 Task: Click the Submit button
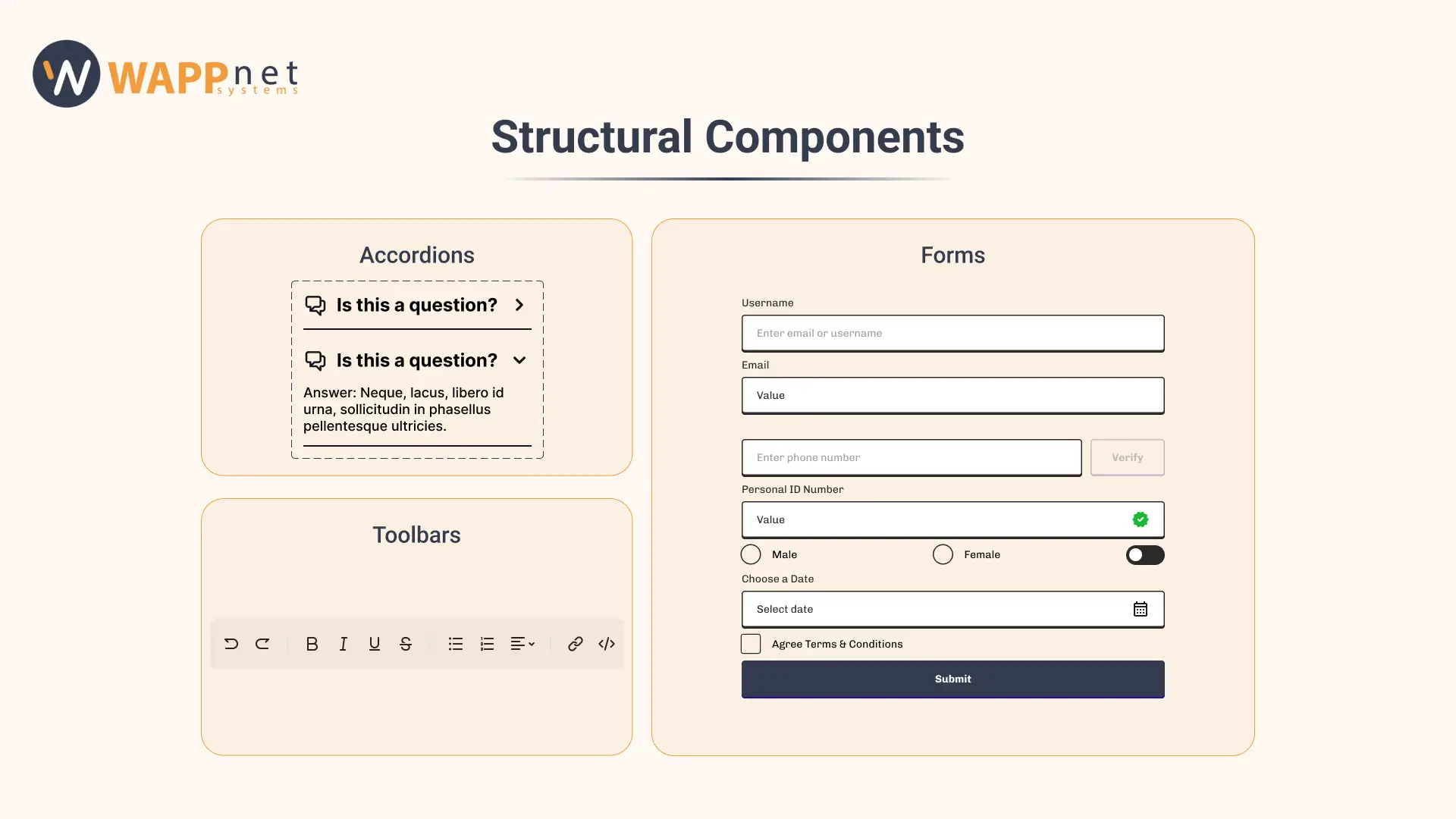coord(952,679)
